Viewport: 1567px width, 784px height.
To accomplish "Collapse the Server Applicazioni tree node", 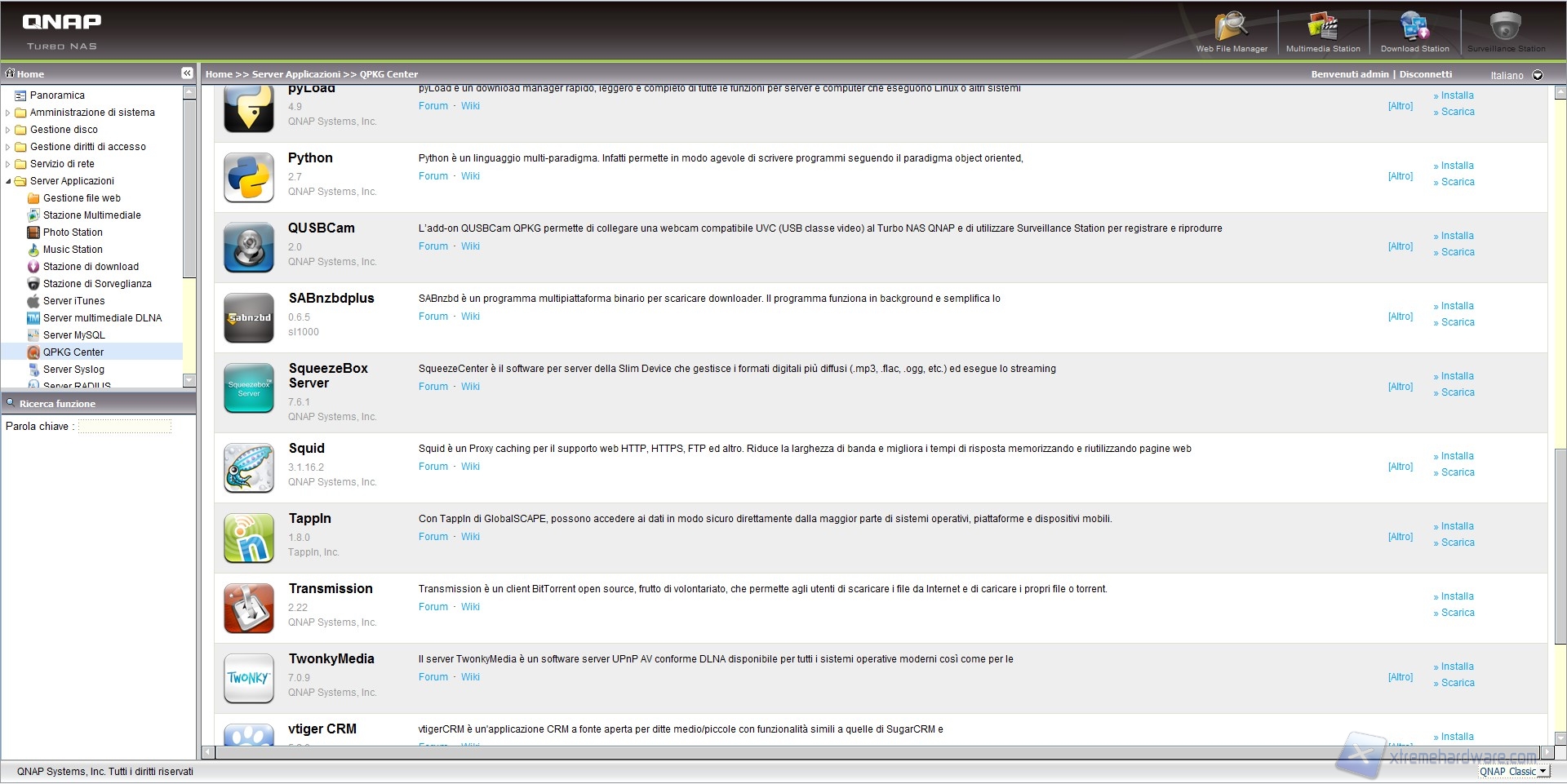I will coord(8,181).
